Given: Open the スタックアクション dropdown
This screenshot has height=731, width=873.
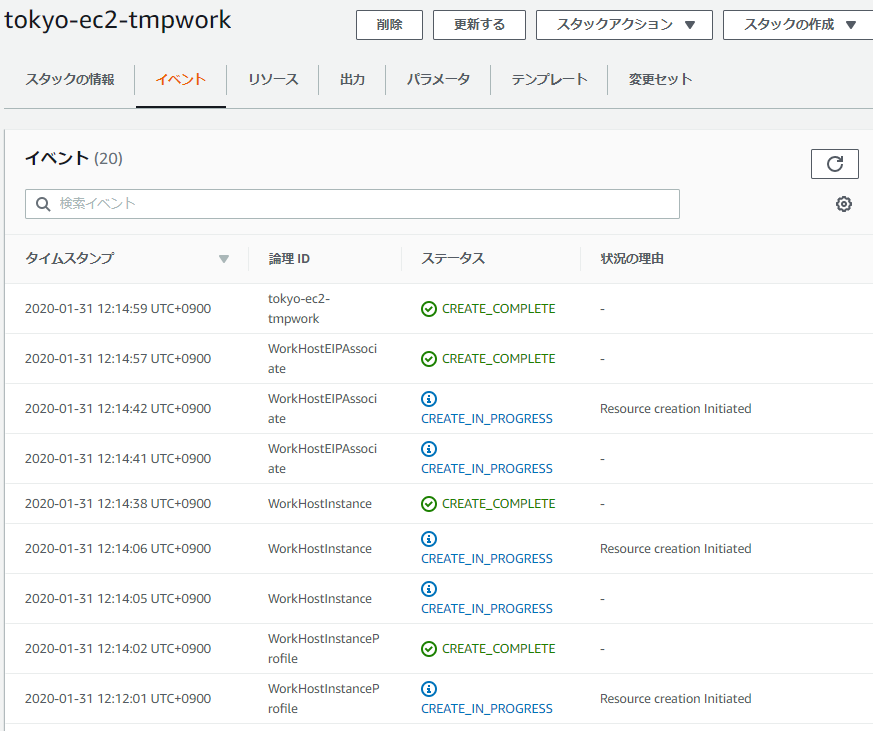Looking at the screenshot, I should point(623,25).
